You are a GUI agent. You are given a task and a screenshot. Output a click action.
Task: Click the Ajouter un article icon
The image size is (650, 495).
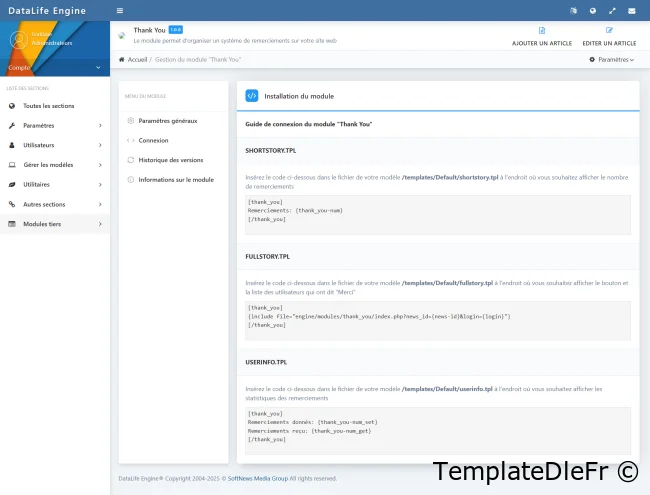click(x=542, y=31)
